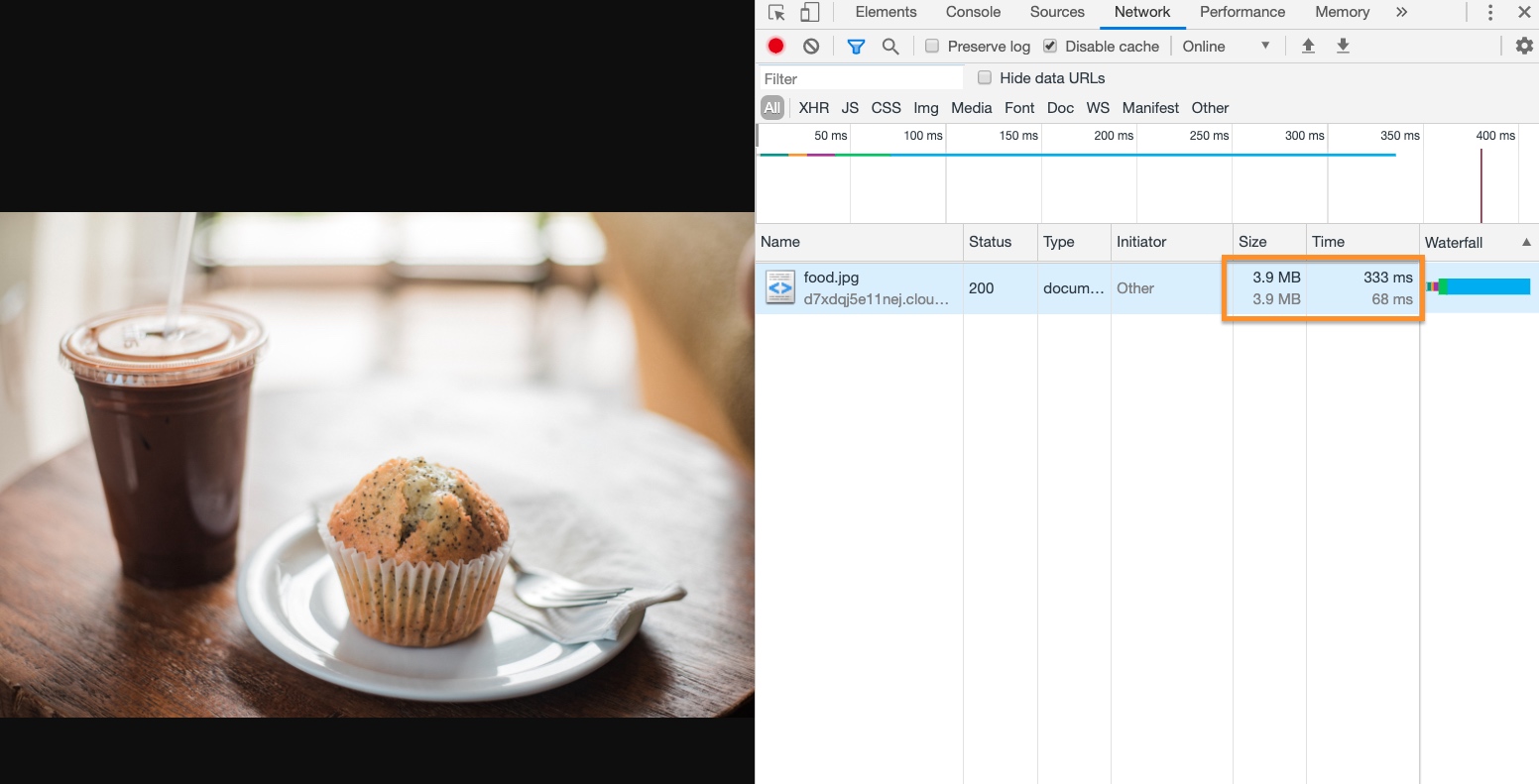Click the Filter text input field
This screenshot has height=784, width=1539.
[x=861, y=78]
